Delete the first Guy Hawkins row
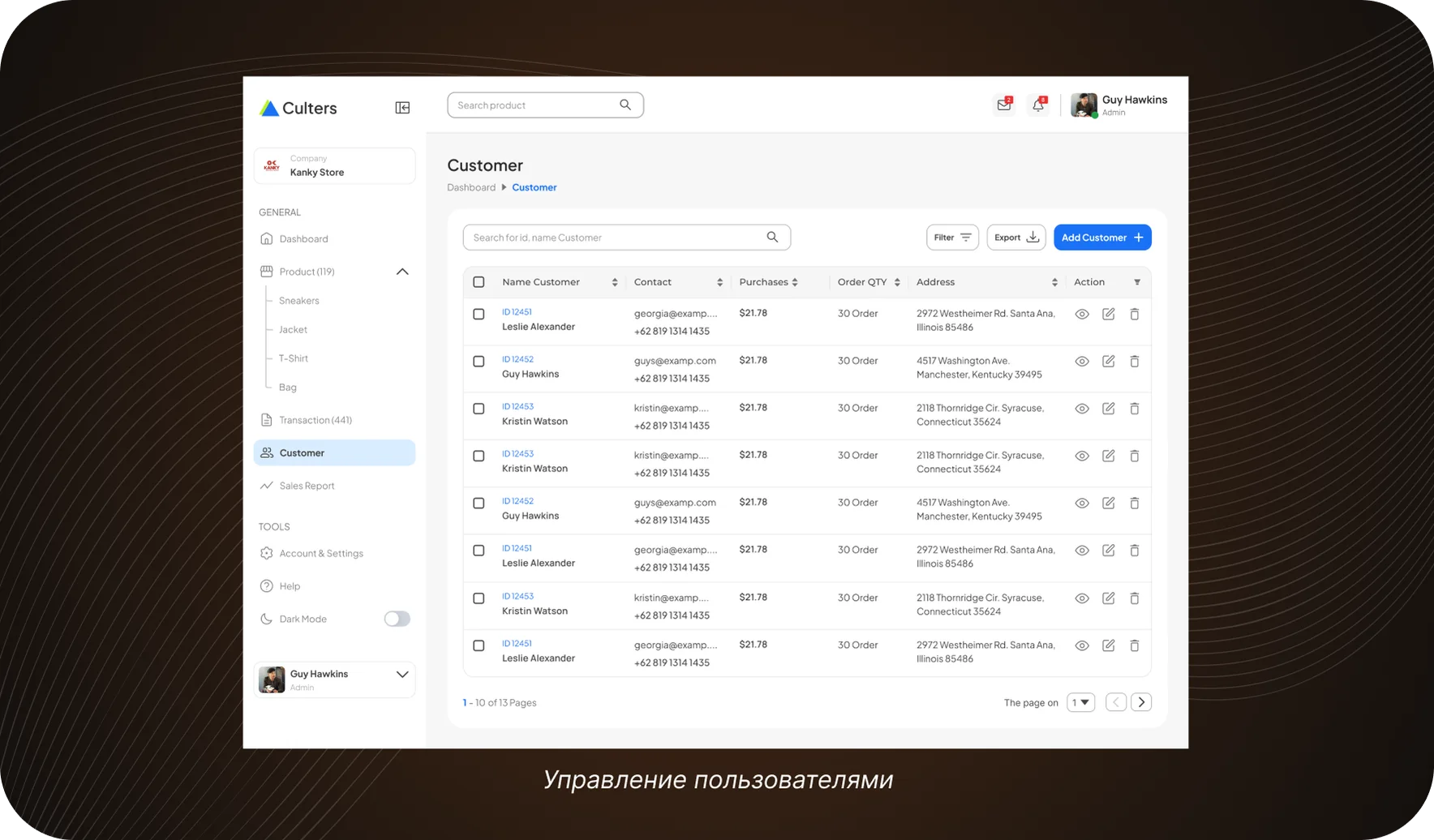 click(x=1135, y=361)
